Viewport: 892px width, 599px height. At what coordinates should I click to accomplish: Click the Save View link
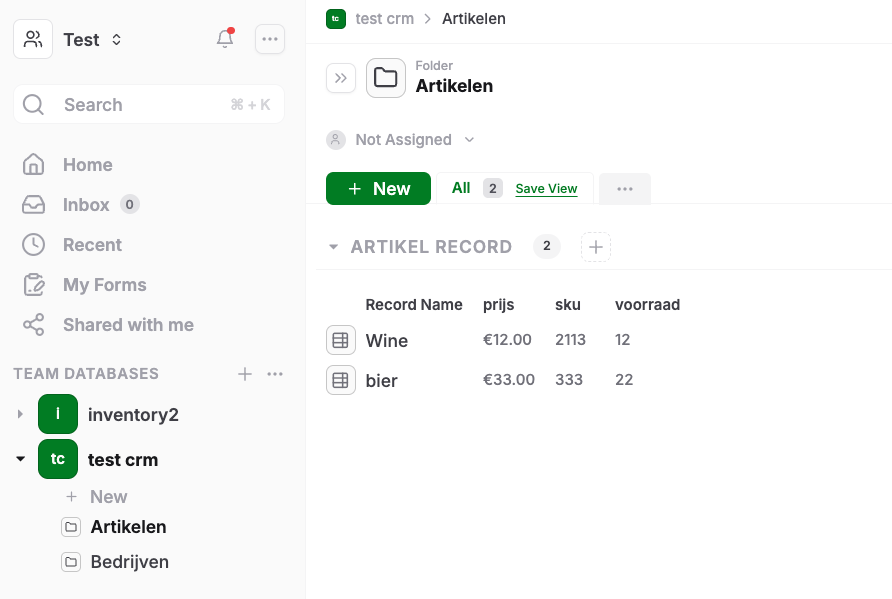click(x=546, y=189)
